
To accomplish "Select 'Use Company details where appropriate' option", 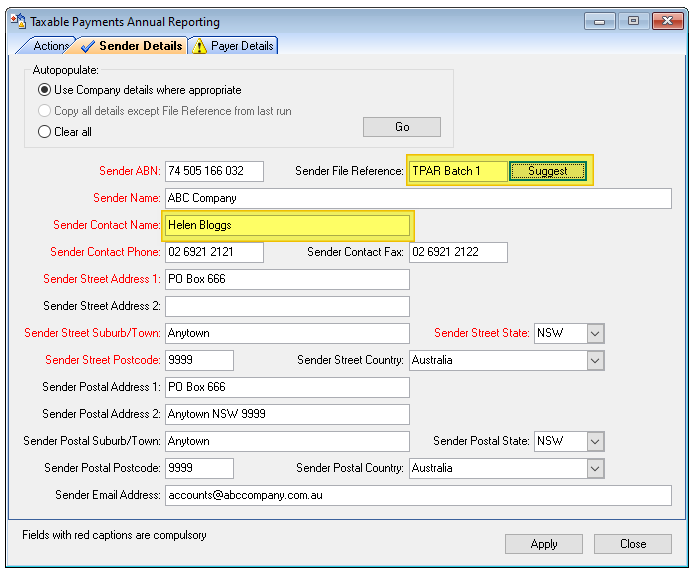I will pyautogui.click(x=44, y=90).
